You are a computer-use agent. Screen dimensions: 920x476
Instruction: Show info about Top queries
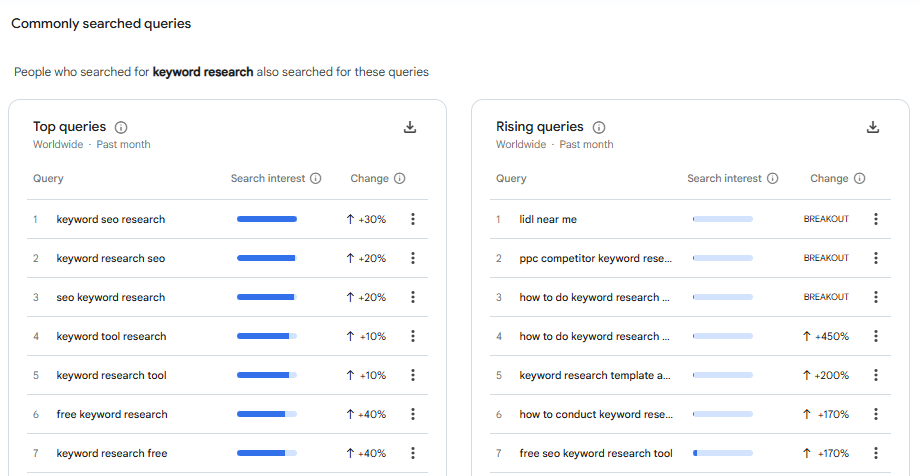click(121, 127)
